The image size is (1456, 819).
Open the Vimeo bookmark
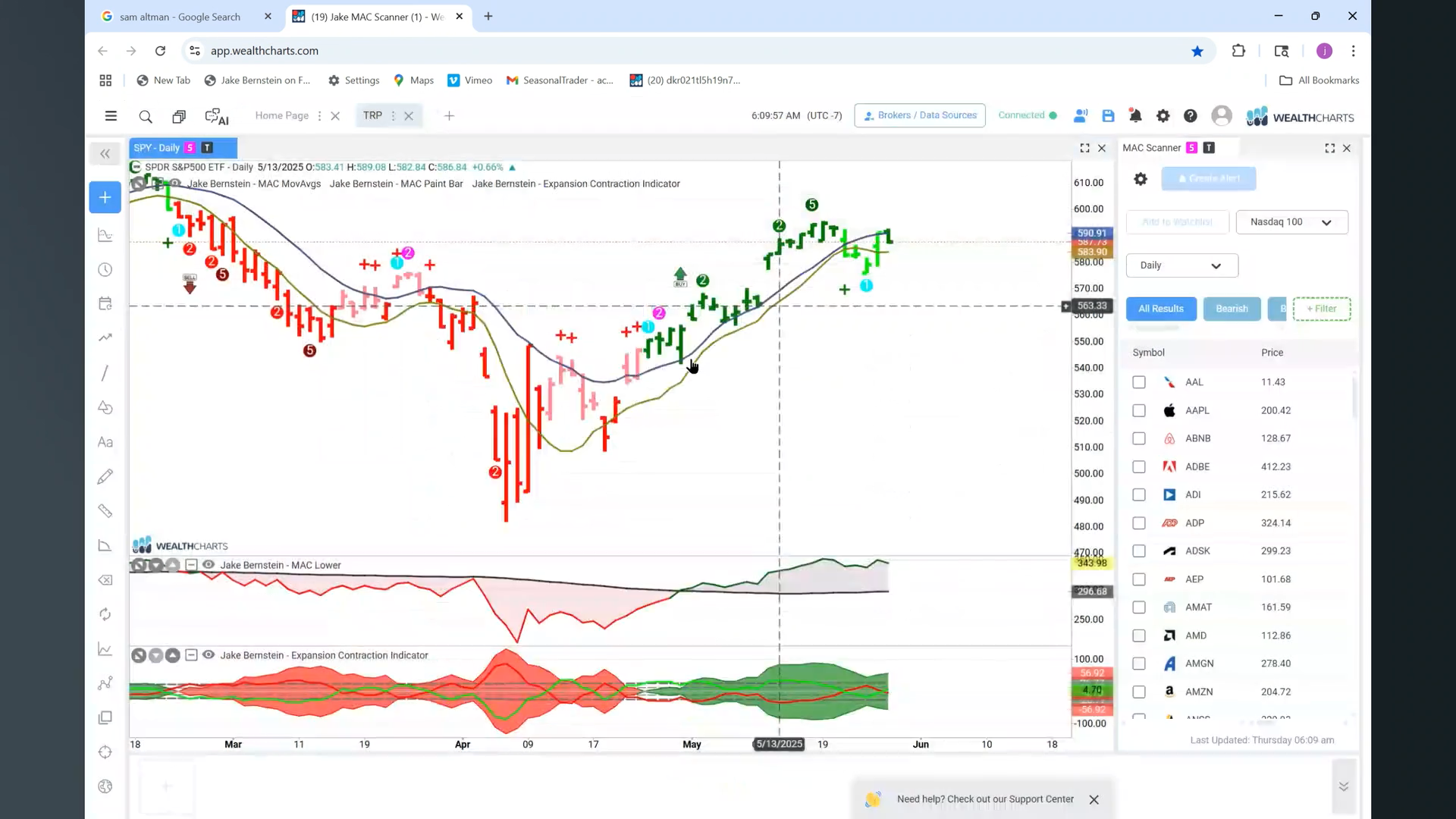[x=470, y=80]
